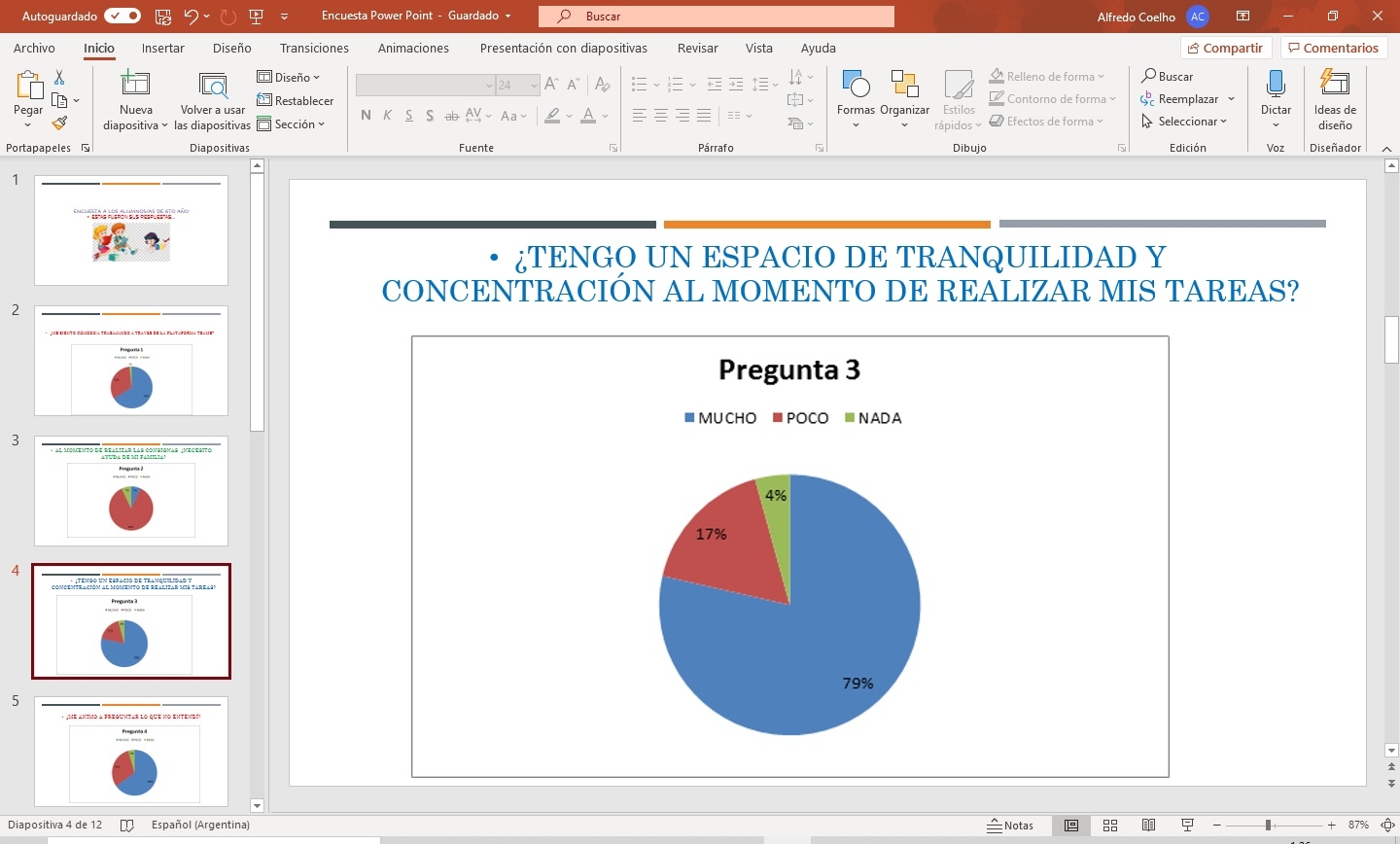Click the Redo/Repeat icon

click(x=228, y=17)
